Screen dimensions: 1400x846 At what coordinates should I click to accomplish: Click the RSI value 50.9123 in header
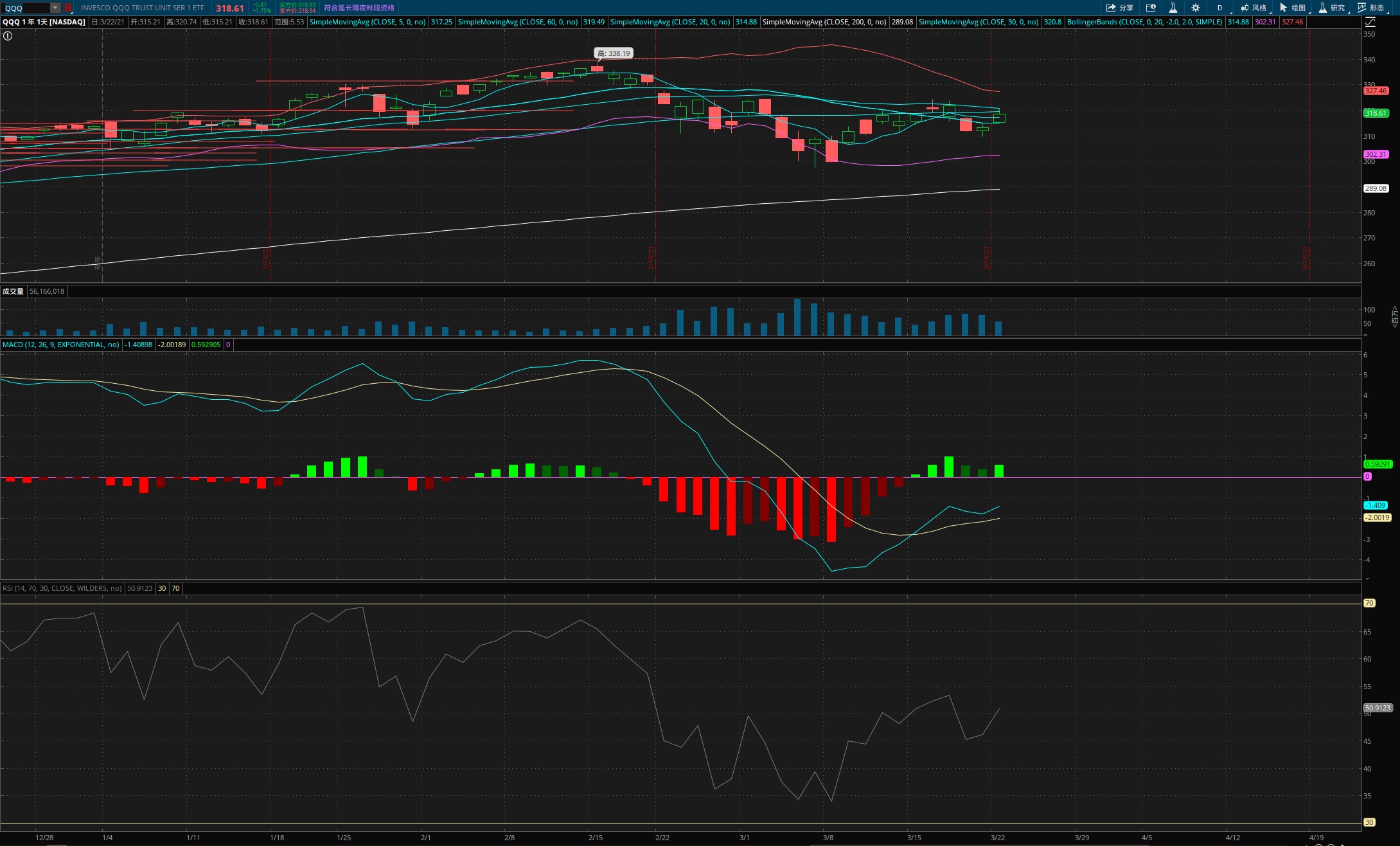(140, 588)
